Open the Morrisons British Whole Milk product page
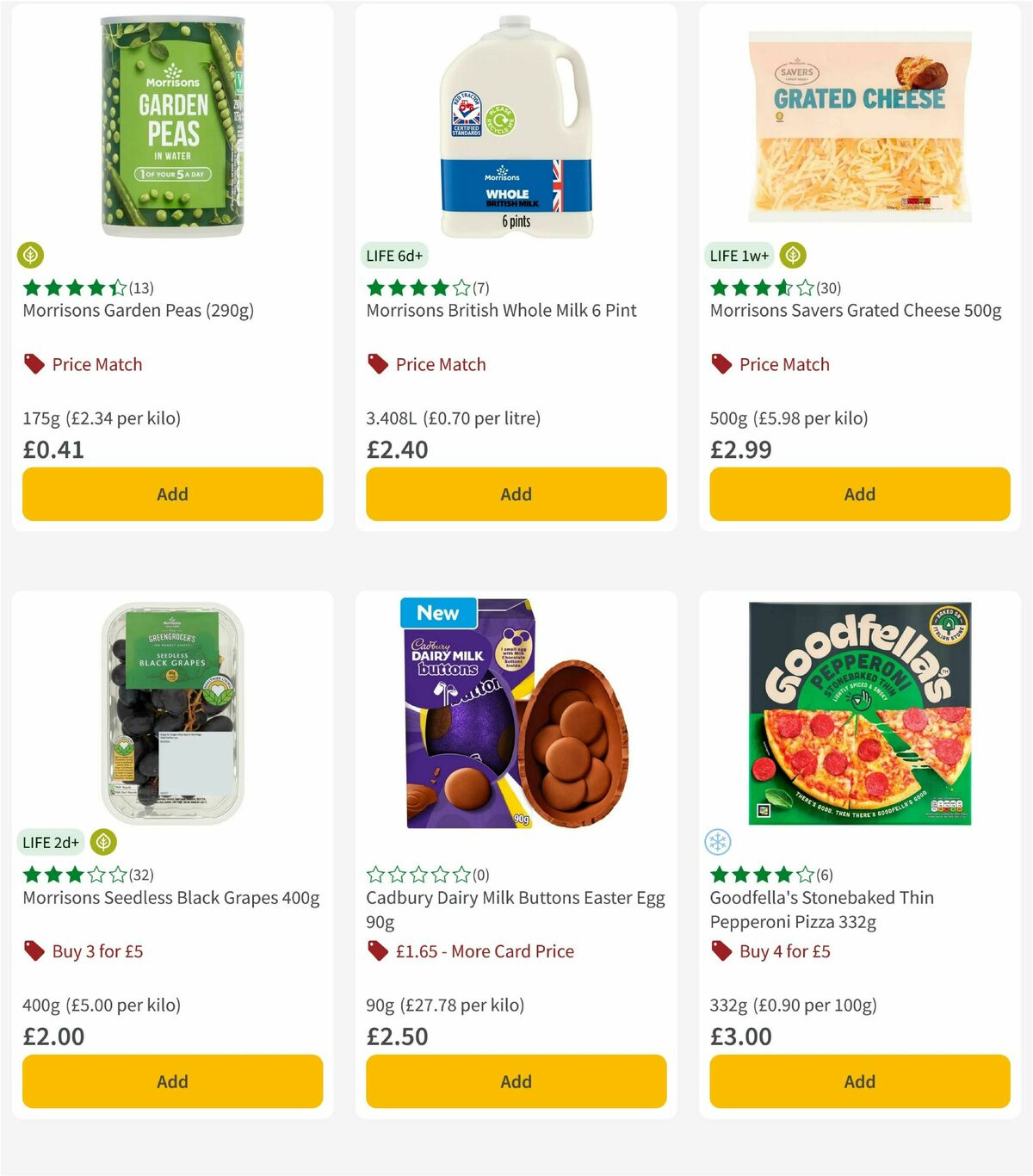 (502, 310)
